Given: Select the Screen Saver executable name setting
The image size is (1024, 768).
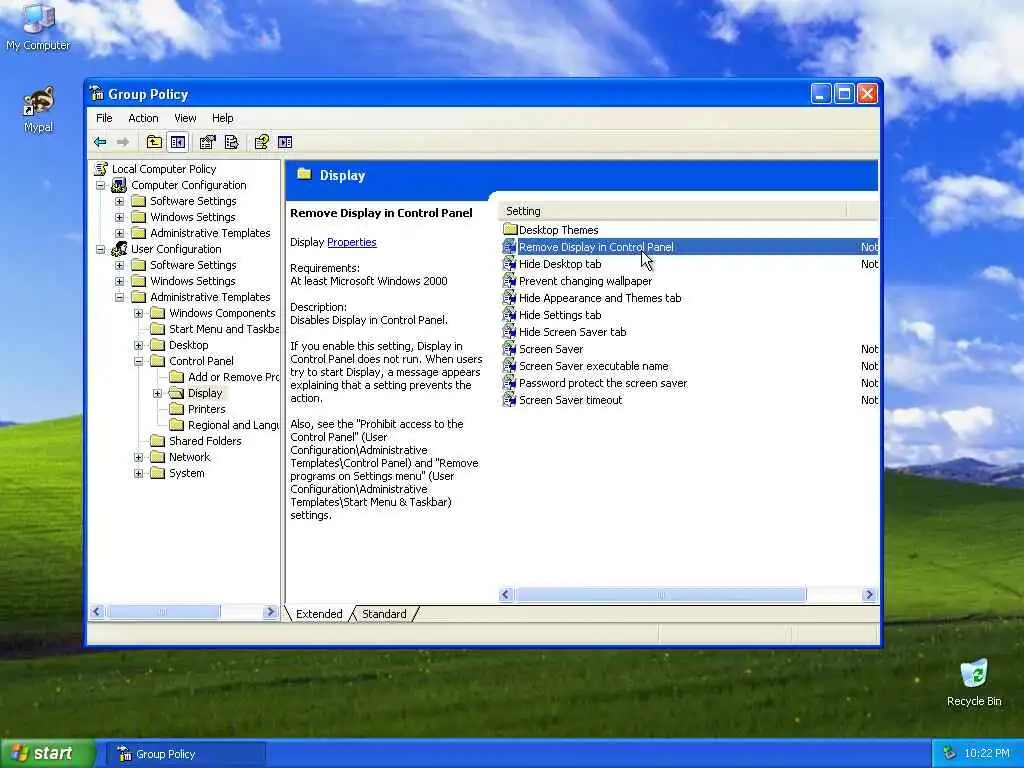Looking at the screenshot, I should (x=593, y=366).
